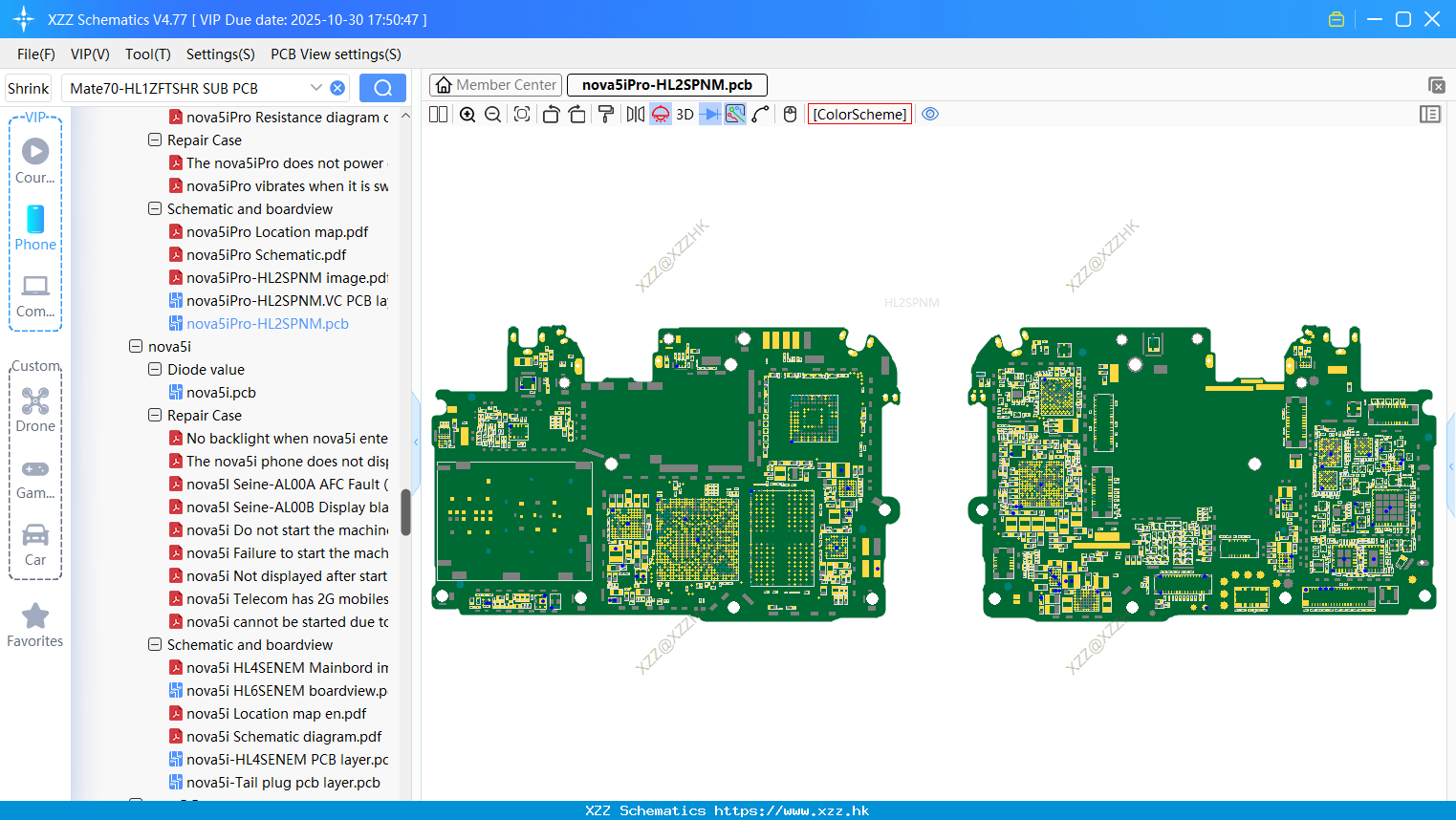Open nova5I Seine-AL00A AFC Fault case
The image size is (1456, 820).
(x=278, y=484)
